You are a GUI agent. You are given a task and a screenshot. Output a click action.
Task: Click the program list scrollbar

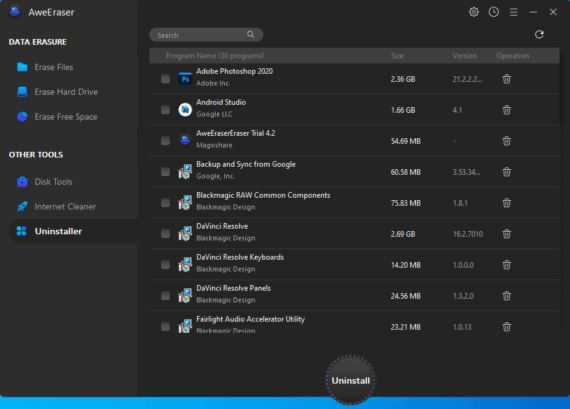point(562,91)
